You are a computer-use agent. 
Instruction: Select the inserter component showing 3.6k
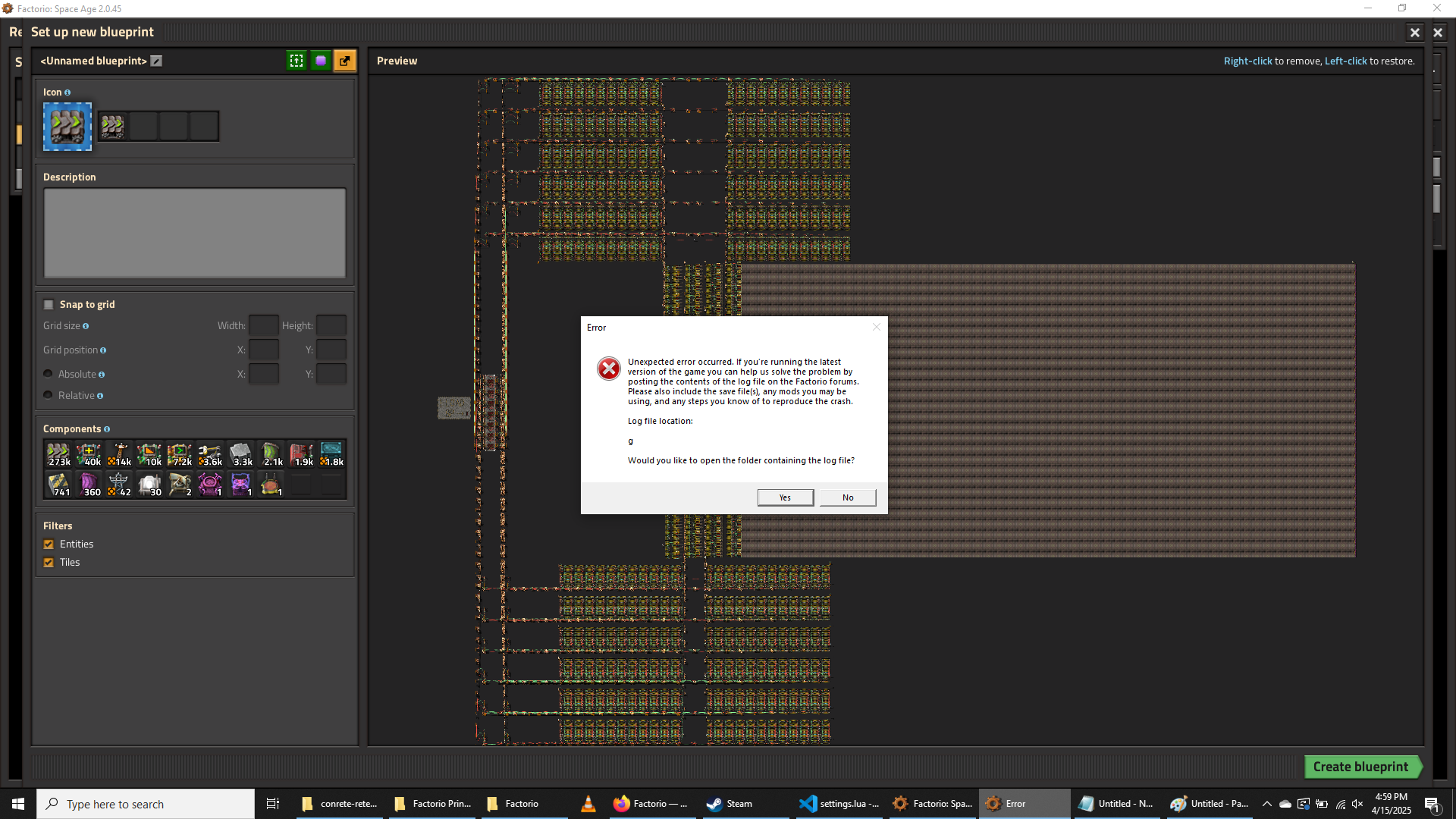tap(210, 454)
